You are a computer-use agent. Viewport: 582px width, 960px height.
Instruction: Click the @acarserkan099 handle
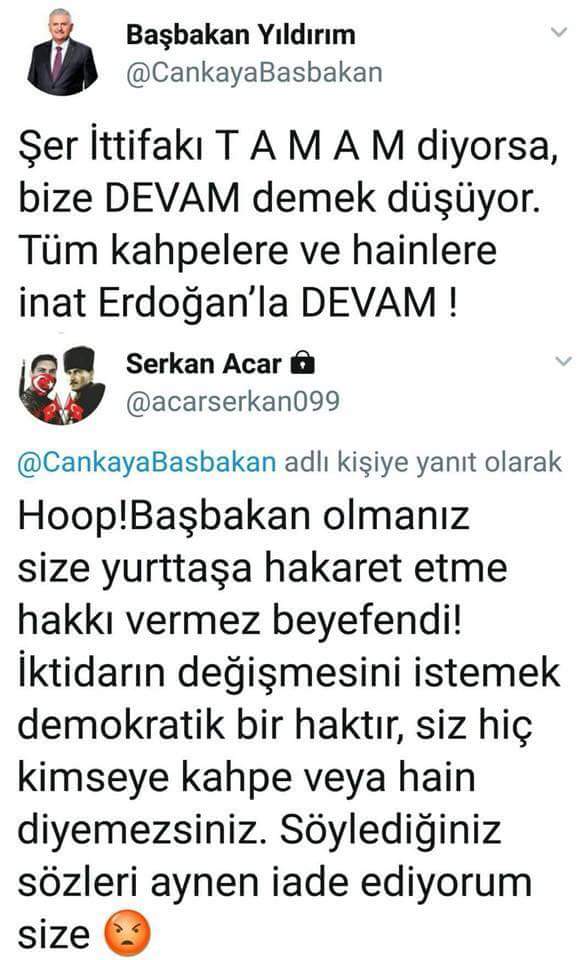click(x=233, y=402)
